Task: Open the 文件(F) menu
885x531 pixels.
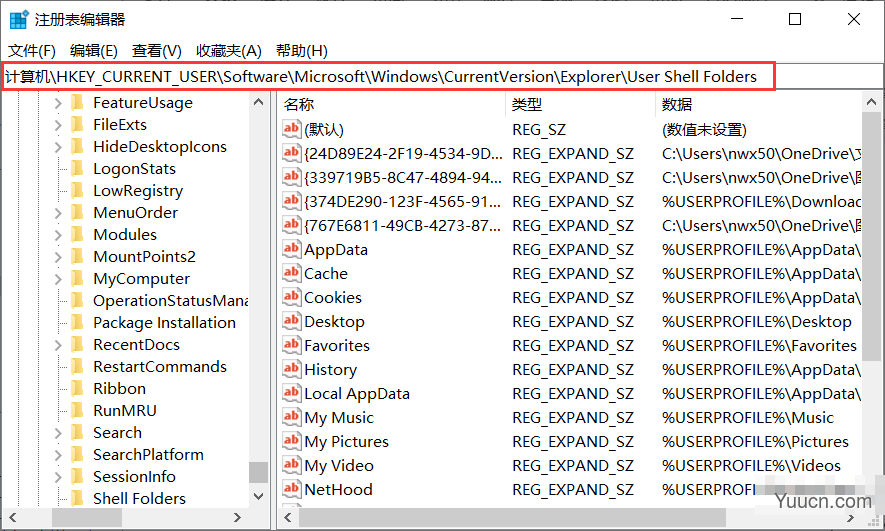Action: pos(32,51)
